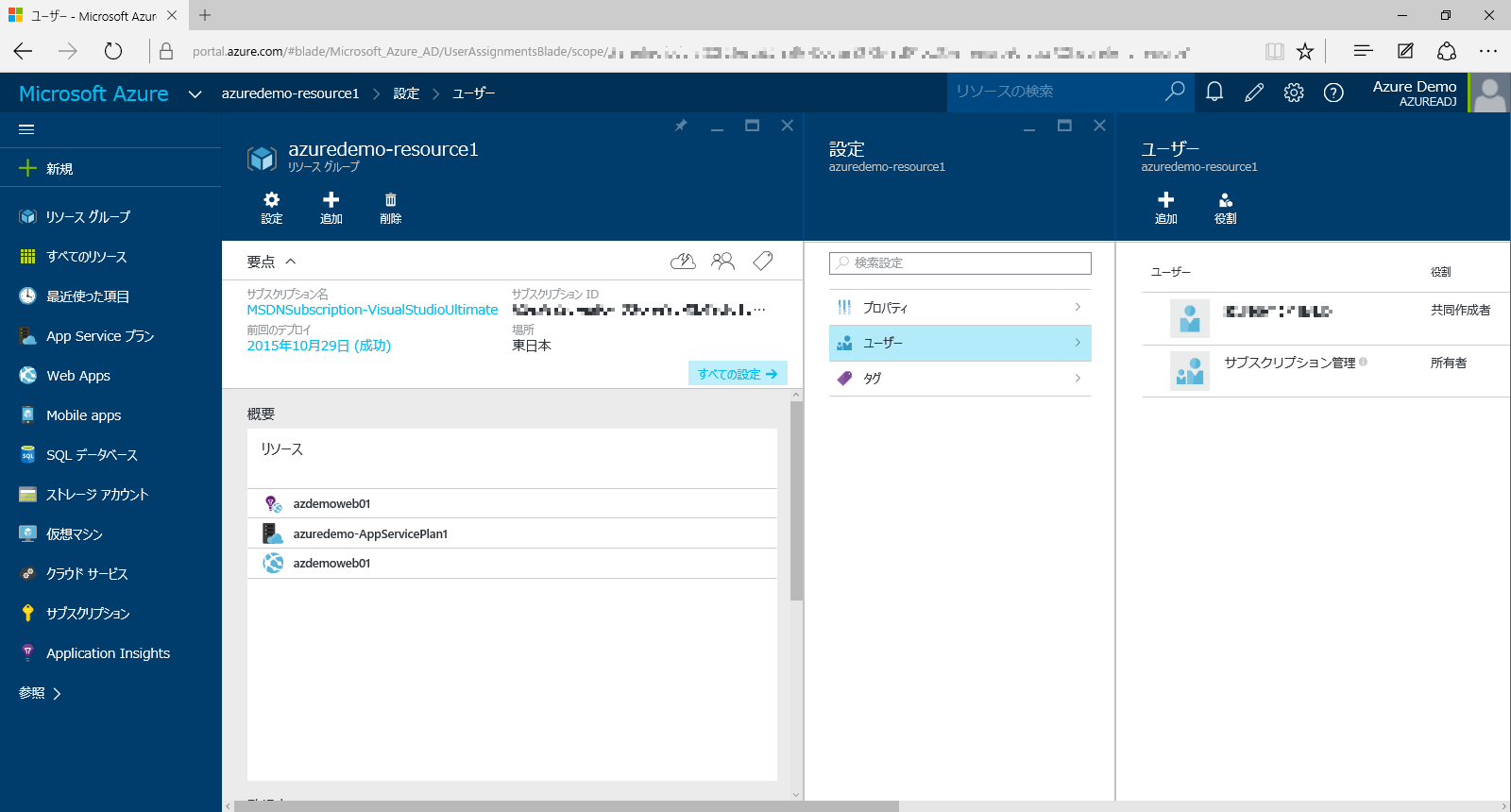The height and width of the screenshot is (812, 1511).
Task: Click the tag icon in 要点 bar
Action: [763, 262]
